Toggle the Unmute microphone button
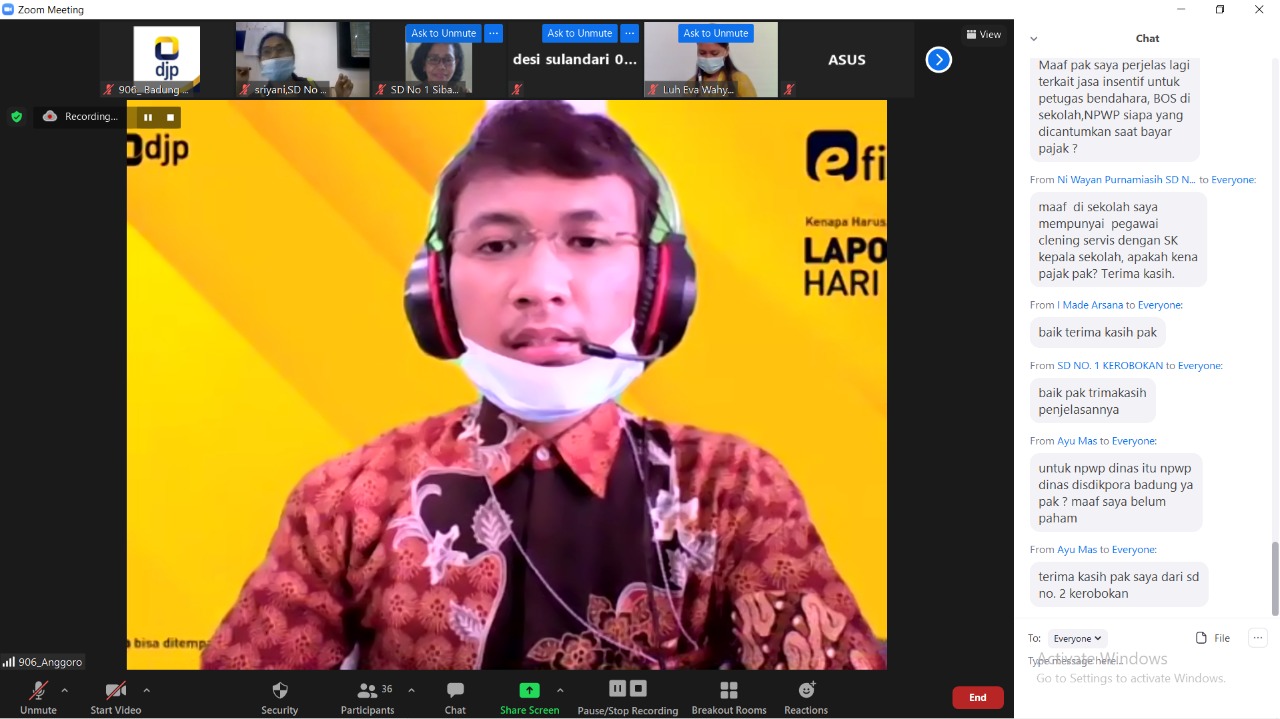This screenshot has height=719, width=1280. tap(38, 691)
